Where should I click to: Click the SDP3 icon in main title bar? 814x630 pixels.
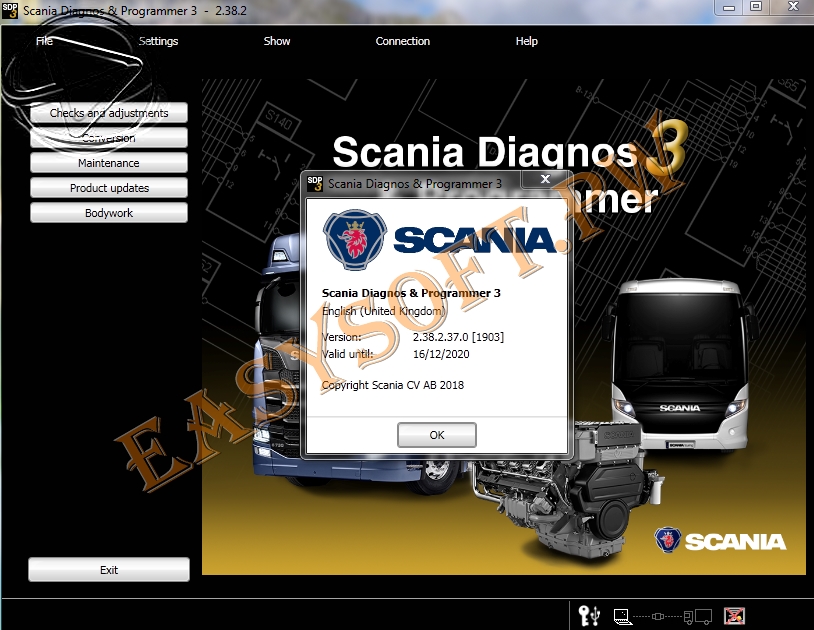pyautogui.click(x=10, y=10)
